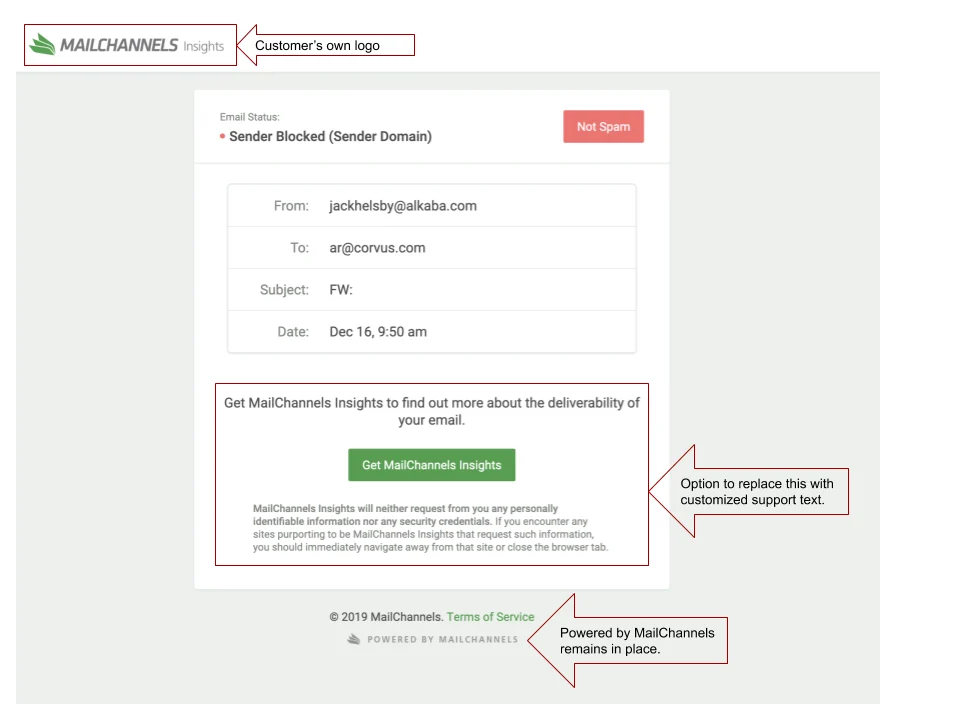Click the date value Dec 16, 9:50 am
The height and width of the screenshot is (720, 960).
(378, 332)
